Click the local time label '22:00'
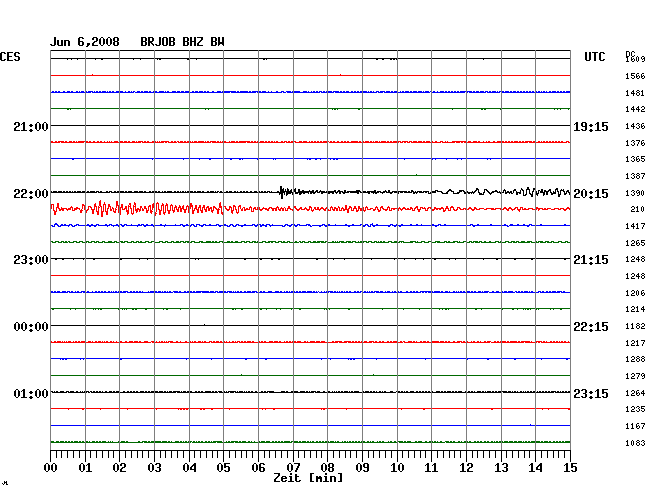This screenshot has width=650, height=494. (31, 193)
